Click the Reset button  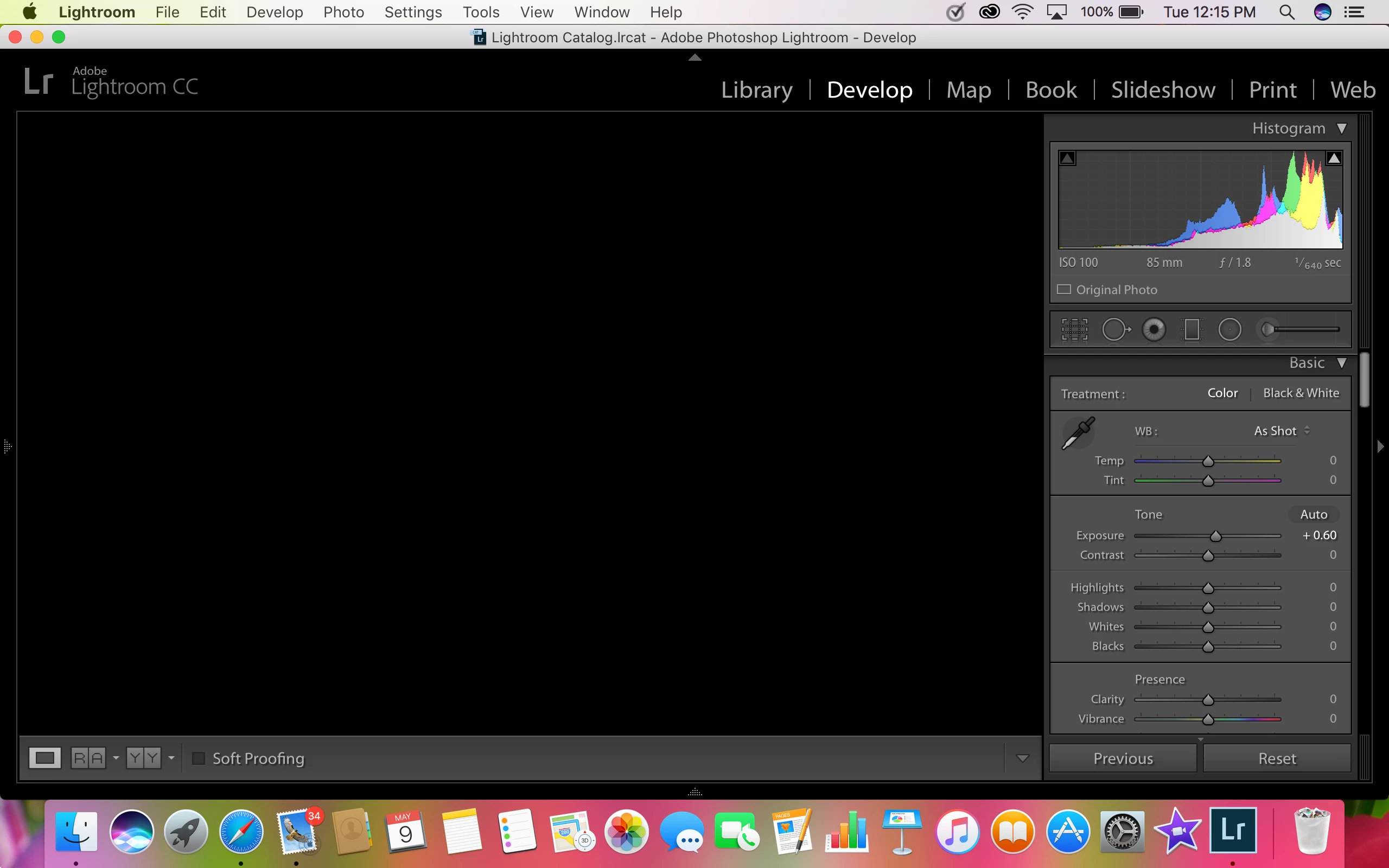1277,758
